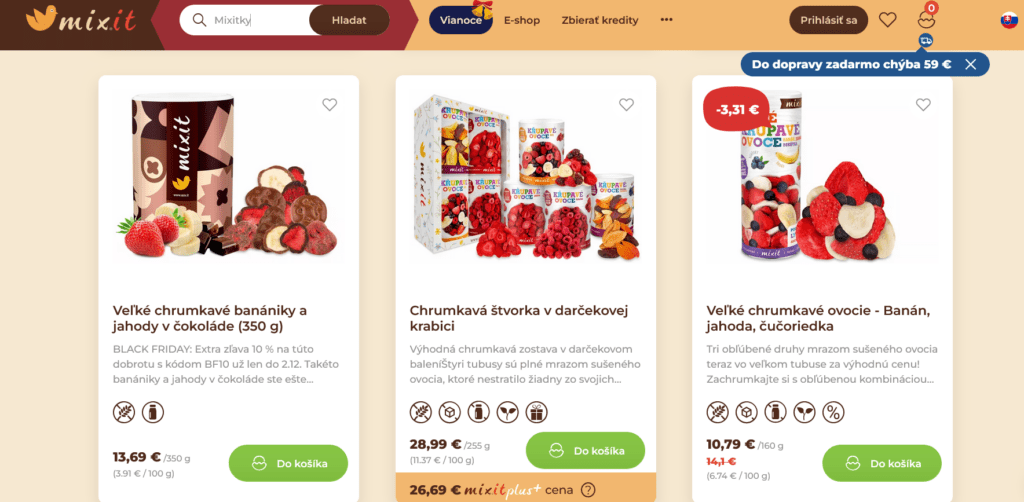The image size is (1024, 502).
Task: Open the wishlist heart icon in header
Action: [888, 20]
